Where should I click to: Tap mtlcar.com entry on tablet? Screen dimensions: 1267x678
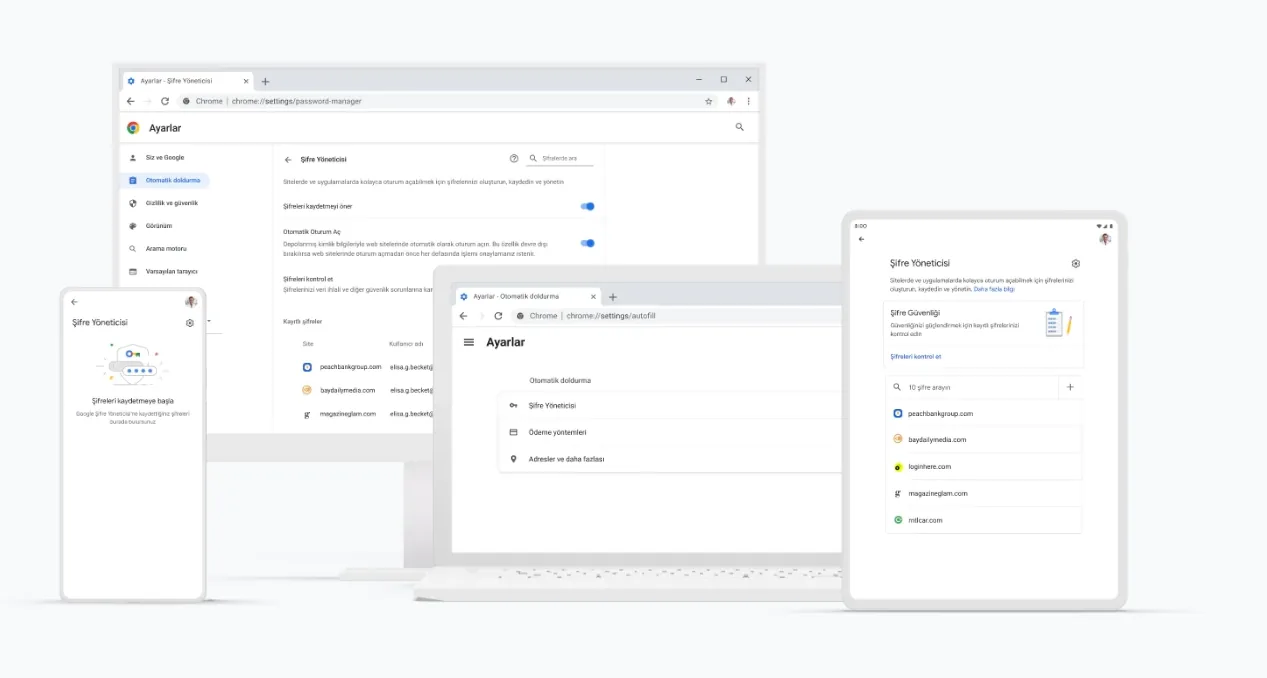pos(984,520)
